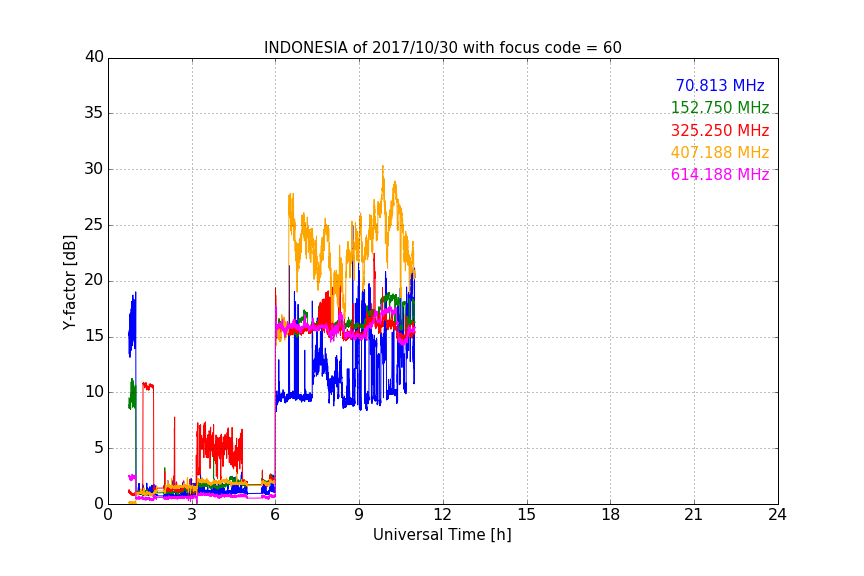The width and height of the screenshot is (864, 576).
Task: Select the 325.250 MHz legend label
Action: pyautogui.click(x=720, y=131)
